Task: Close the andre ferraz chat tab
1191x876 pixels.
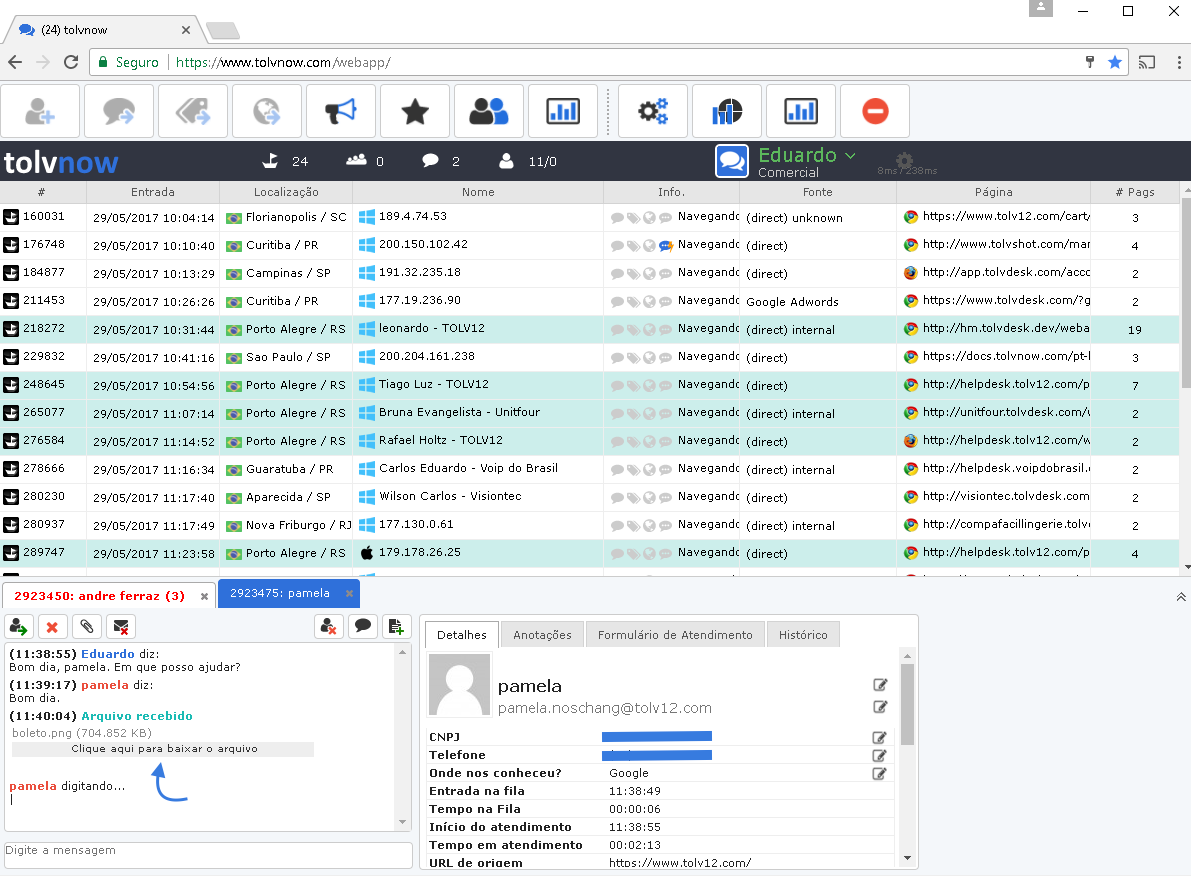Action: pyautogui.click(x=204, y=596)
